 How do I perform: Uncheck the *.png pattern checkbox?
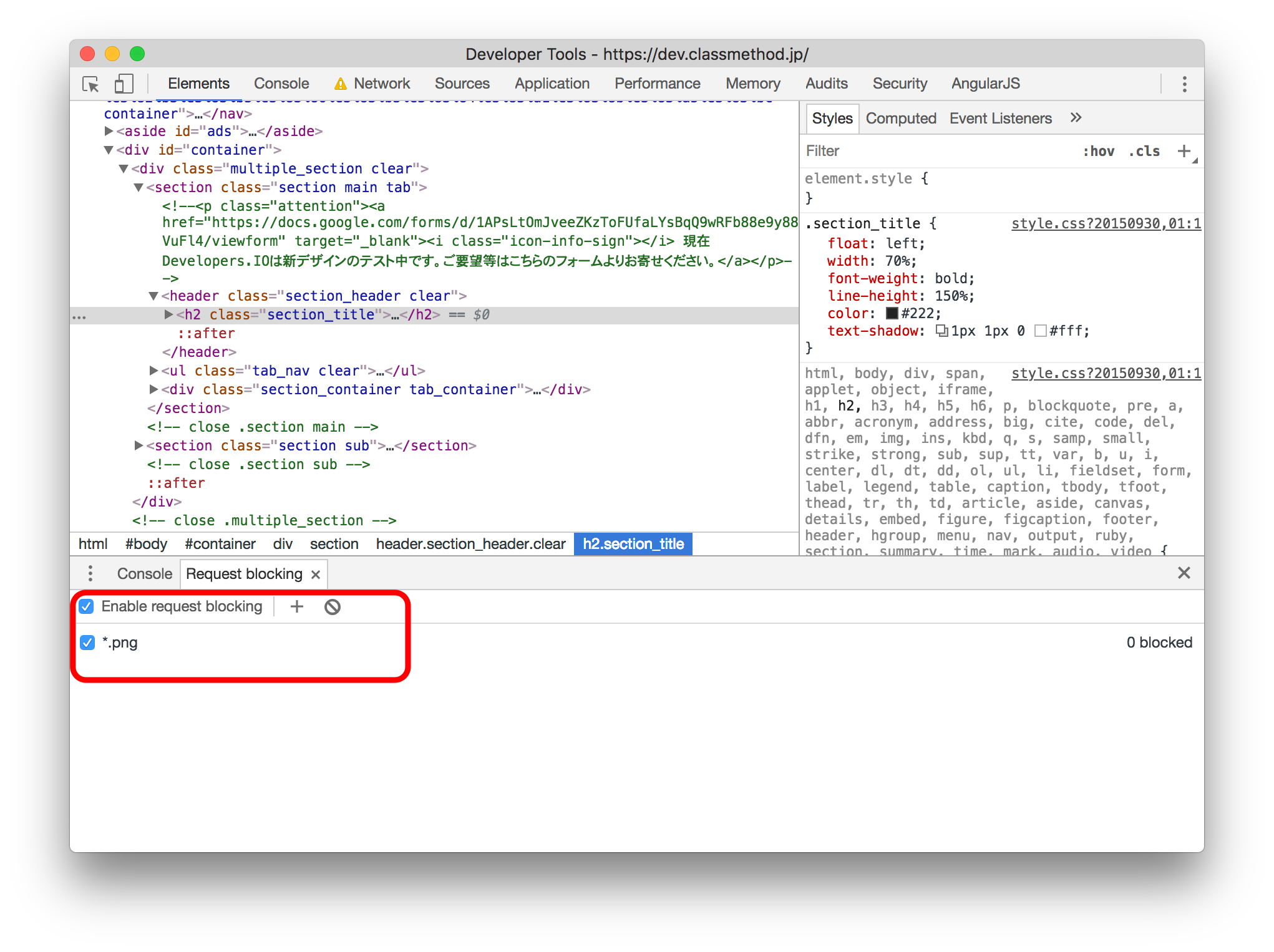pyautogui.click(x=87, y=643)
